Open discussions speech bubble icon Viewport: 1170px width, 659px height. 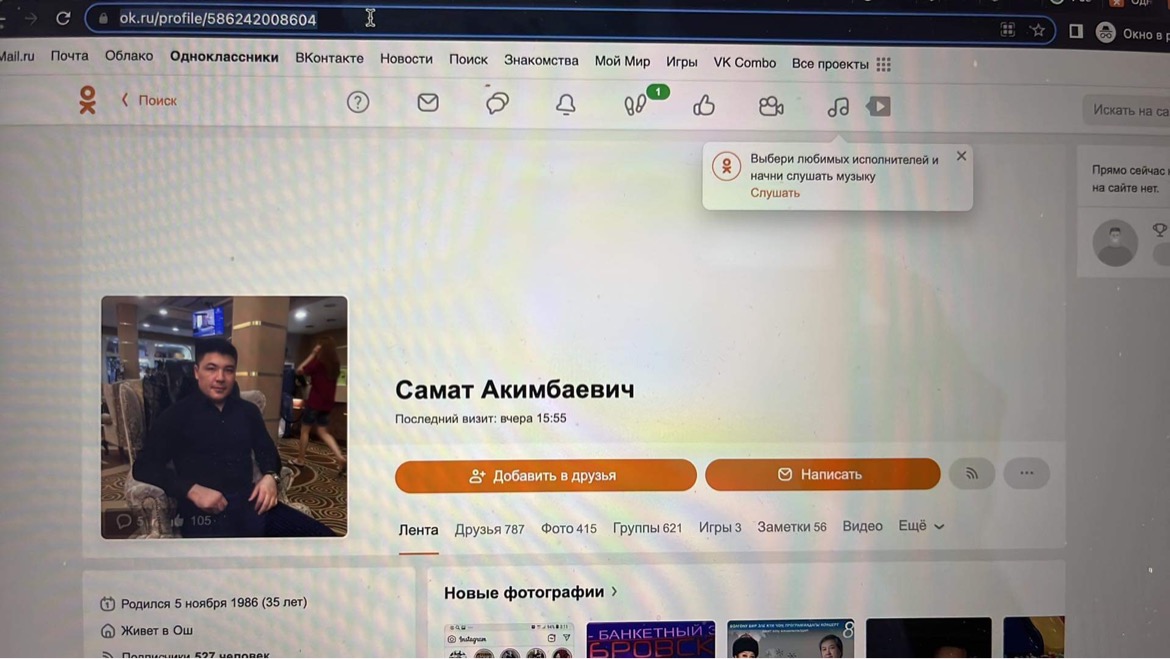tap(497, 103)
